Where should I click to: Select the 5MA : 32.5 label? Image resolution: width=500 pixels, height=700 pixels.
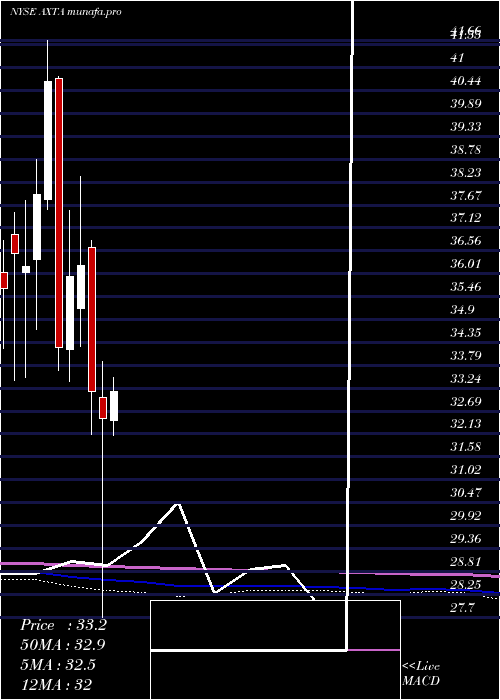(x=58, y=664)
